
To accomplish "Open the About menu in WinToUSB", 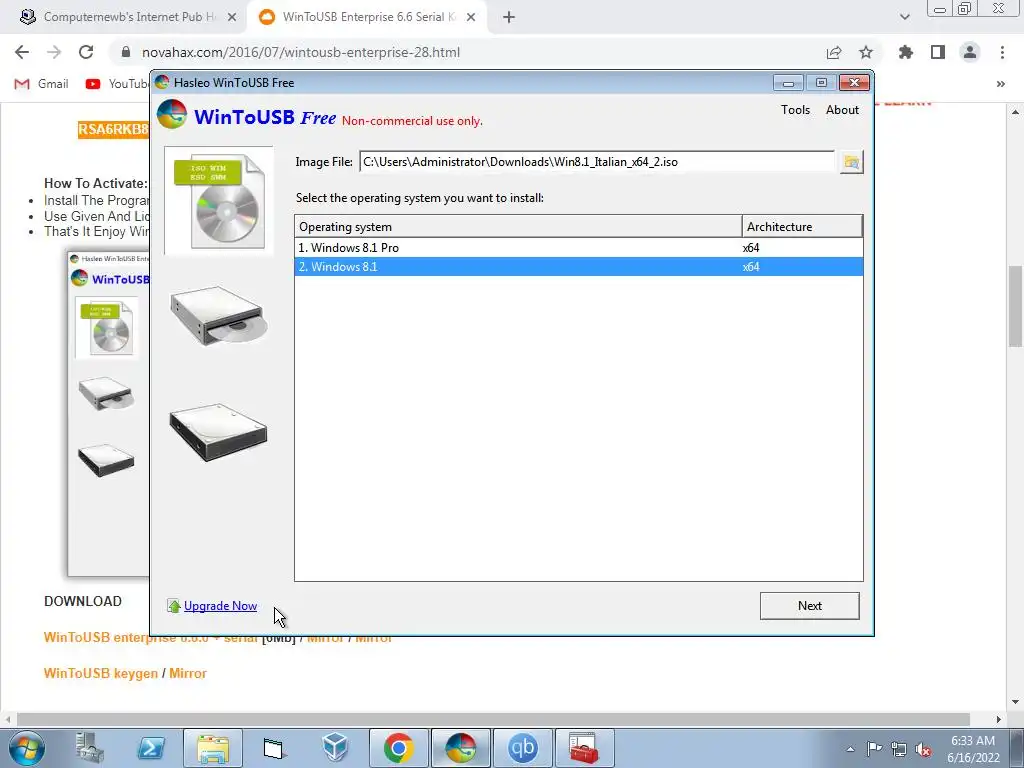I will pos(842,110).
